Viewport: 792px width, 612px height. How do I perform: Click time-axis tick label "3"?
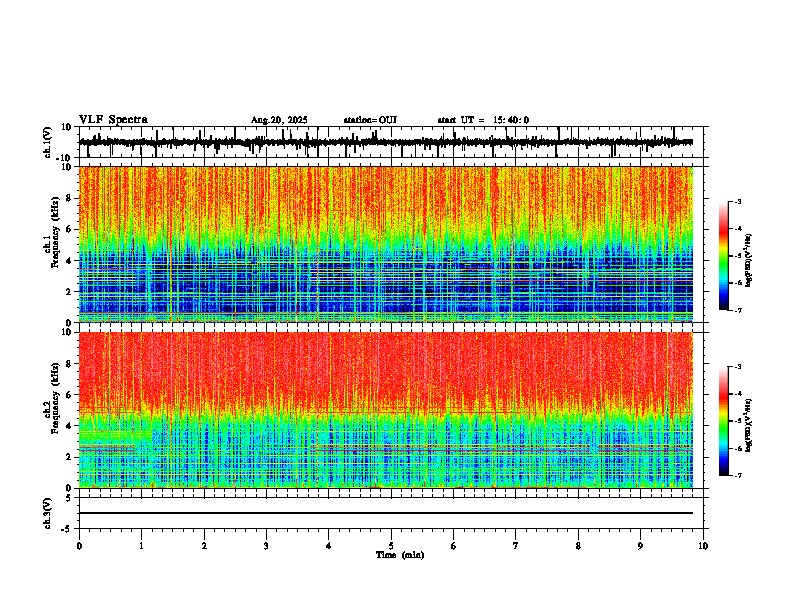point(266,546)
